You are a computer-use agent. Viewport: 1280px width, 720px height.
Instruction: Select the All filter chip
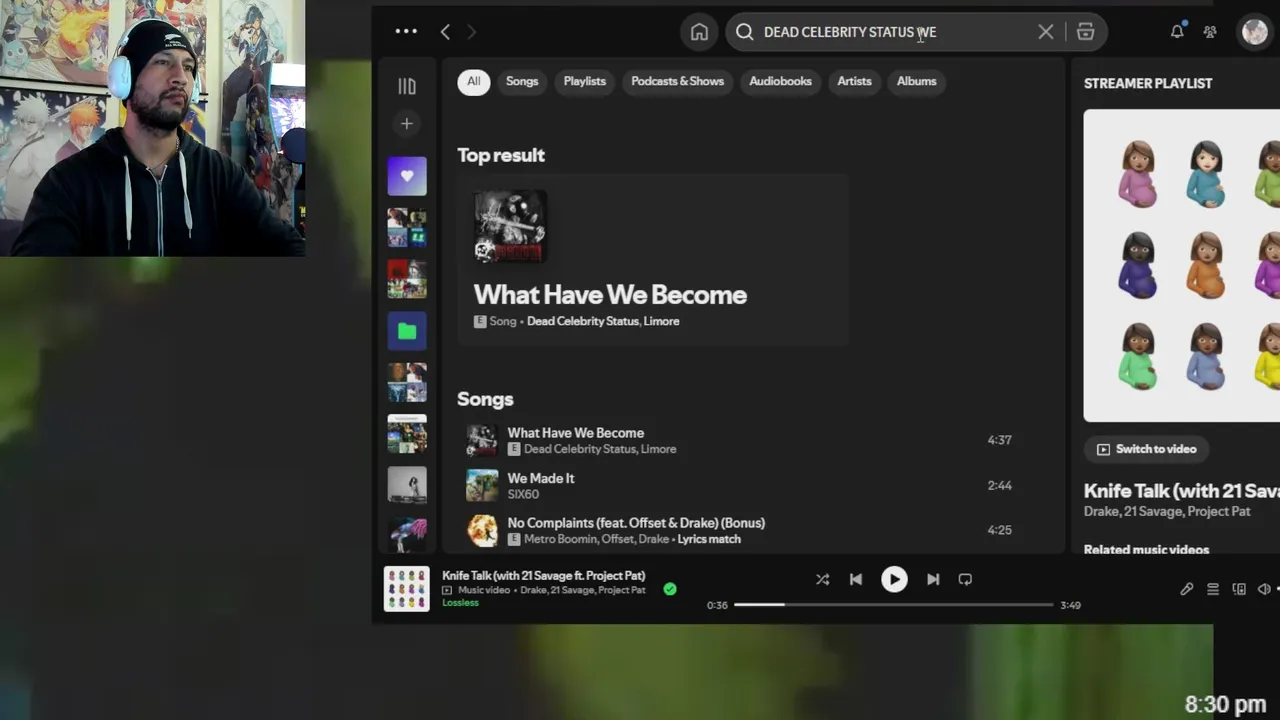(474, 81)
